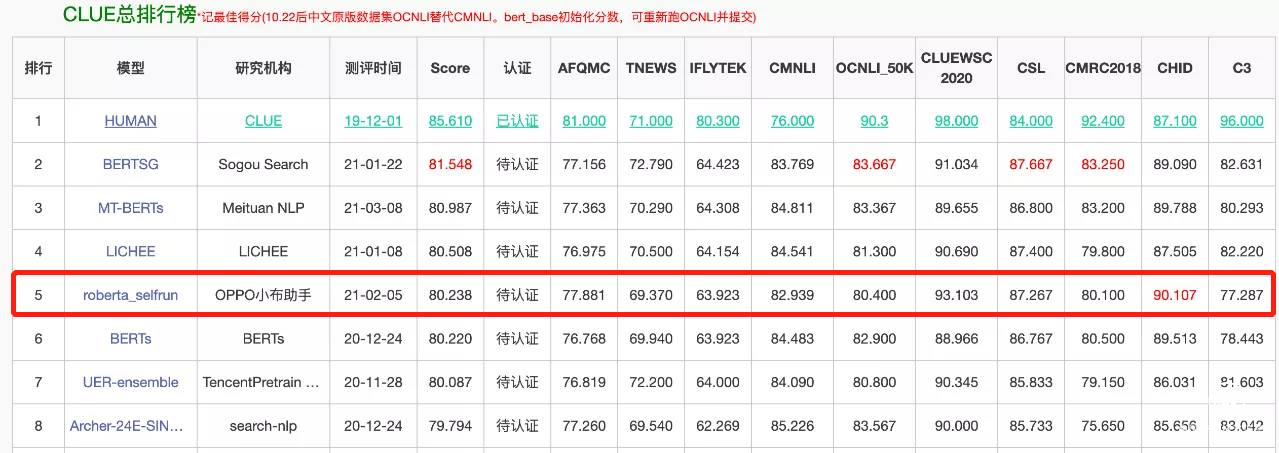Click the roberta_selfrun model link
This screenshot has width=1279, height=453.
[x=130, y=295]
